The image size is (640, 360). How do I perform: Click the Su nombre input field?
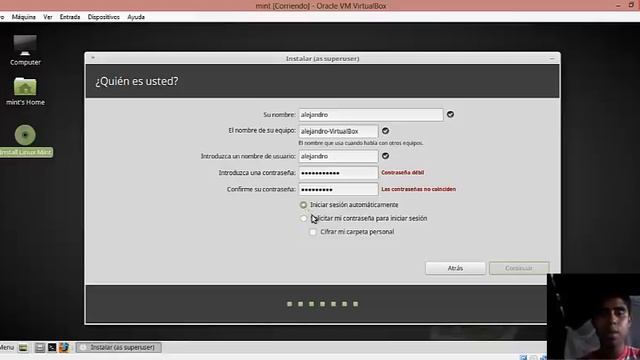(x=371, y=115)
